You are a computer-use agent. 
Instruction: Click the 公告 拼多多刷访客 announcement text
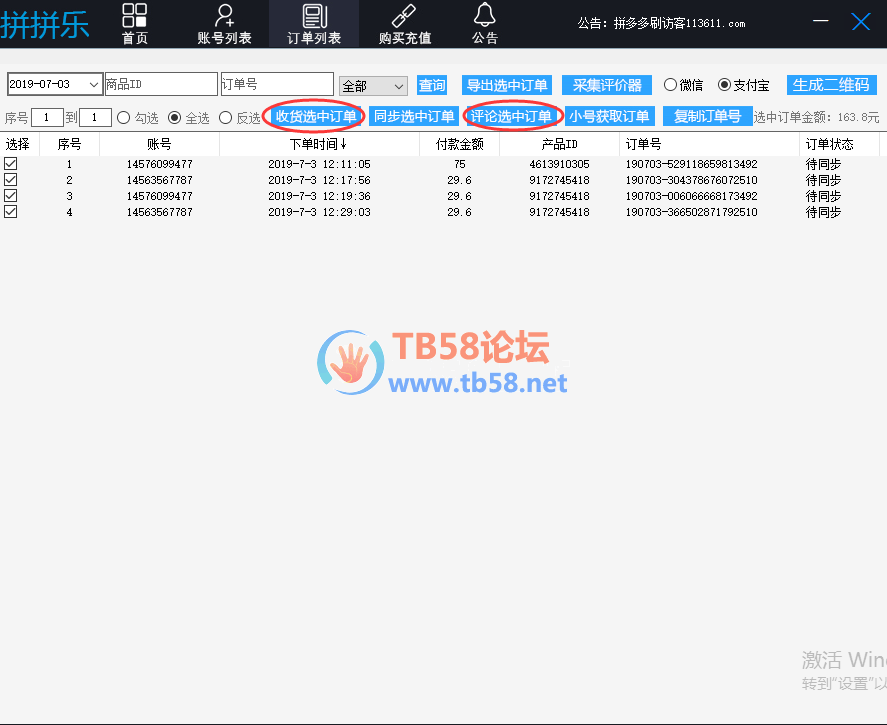click(661, 23)
